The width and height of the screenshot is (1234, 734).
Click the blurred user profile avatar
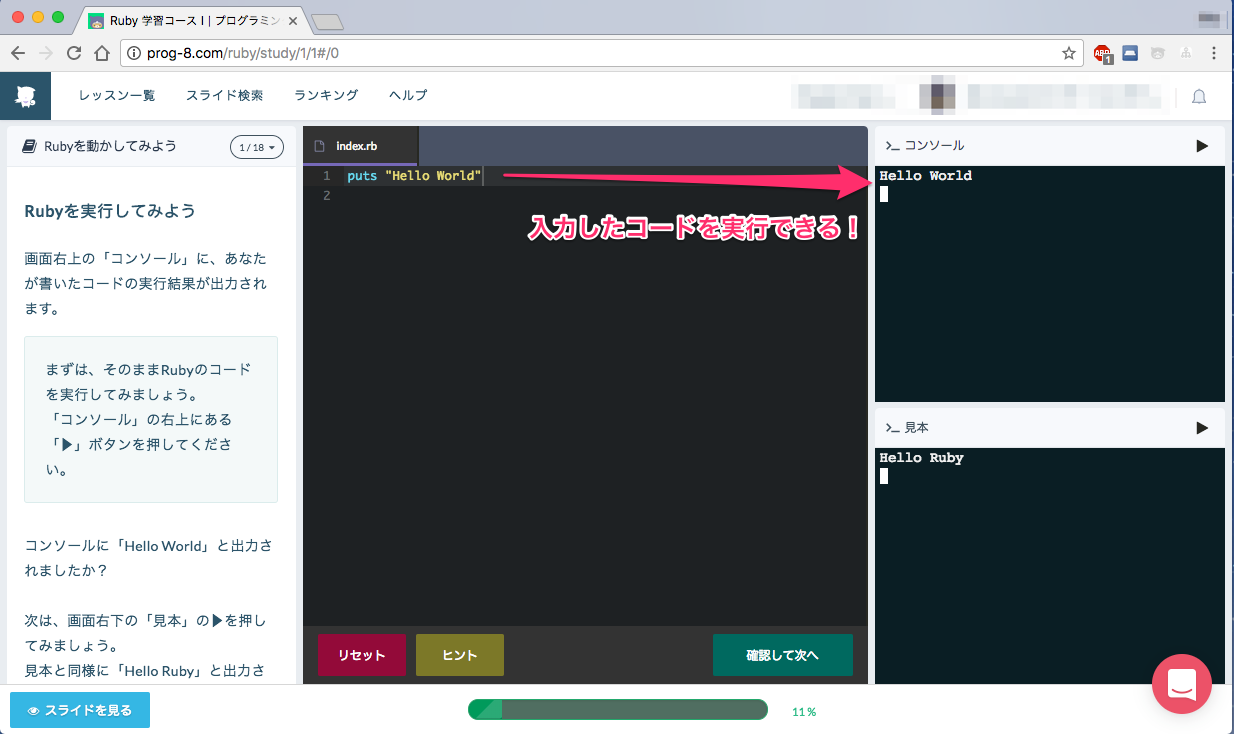pos(937,96)
